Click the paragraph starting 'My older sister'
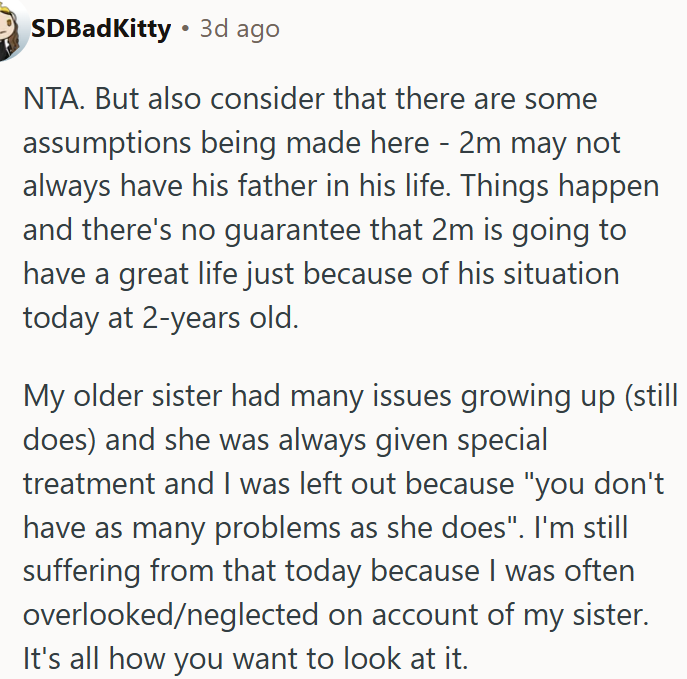This screenshot has height=679, width=687. [351, 527]
